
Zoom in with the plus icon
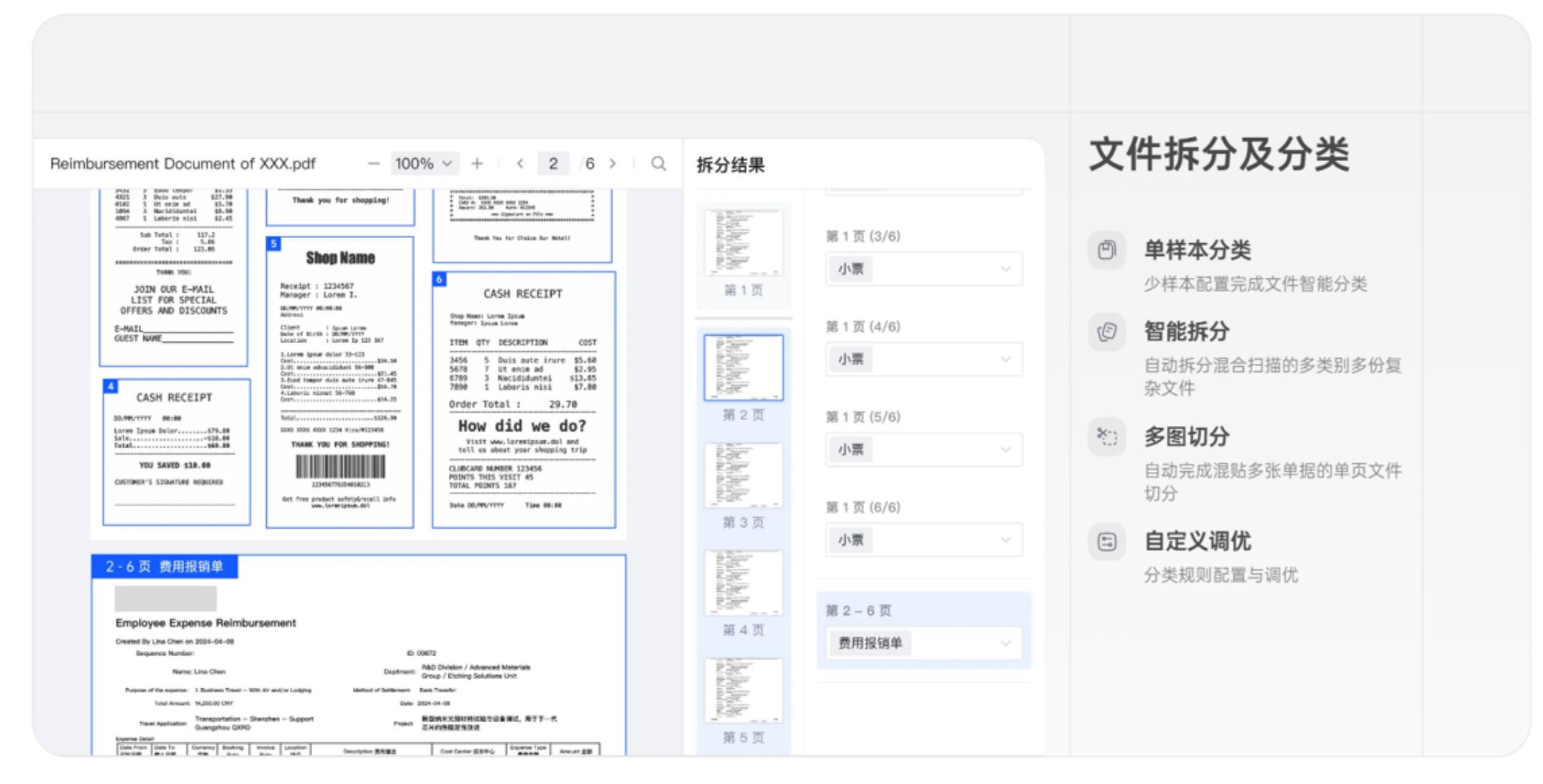tap(477, 164)
